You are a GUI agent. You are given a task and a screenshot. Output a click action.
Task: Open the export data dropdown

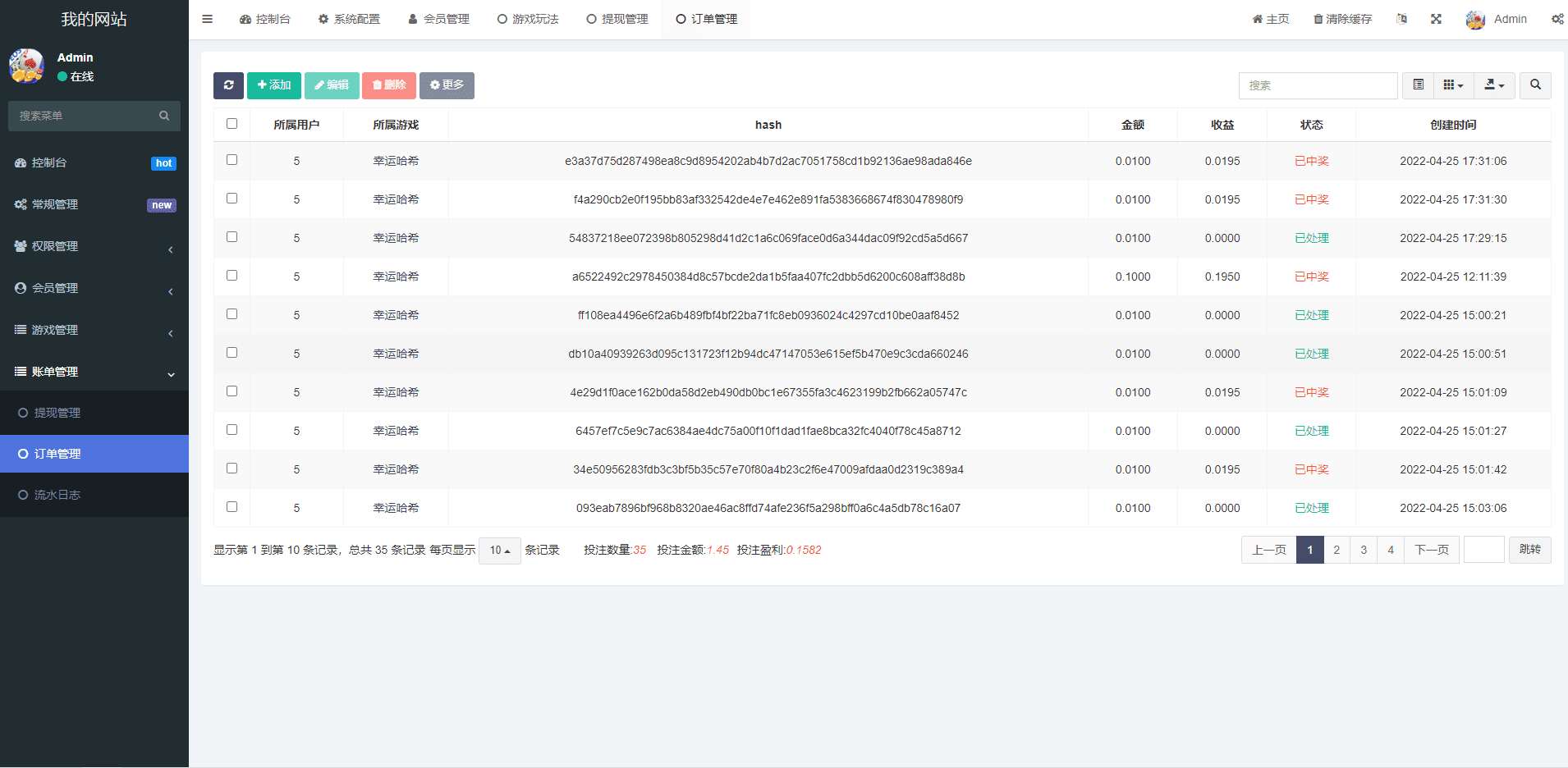point(1494,85)
